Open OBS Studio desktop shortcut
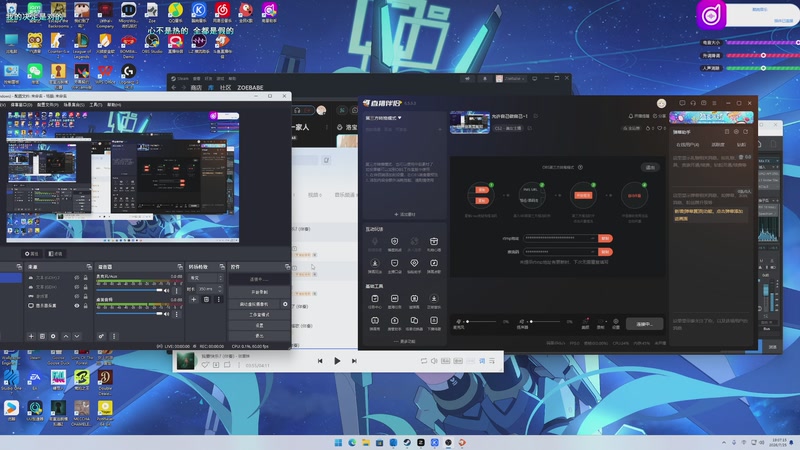Viewport: 800px width, 450px height. 152,43
